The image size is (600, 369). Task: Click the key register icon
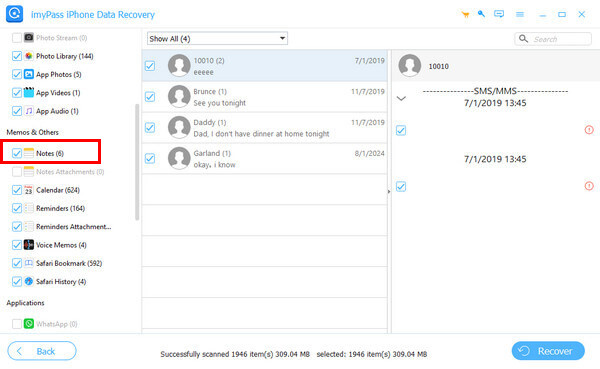click(481, 14)
